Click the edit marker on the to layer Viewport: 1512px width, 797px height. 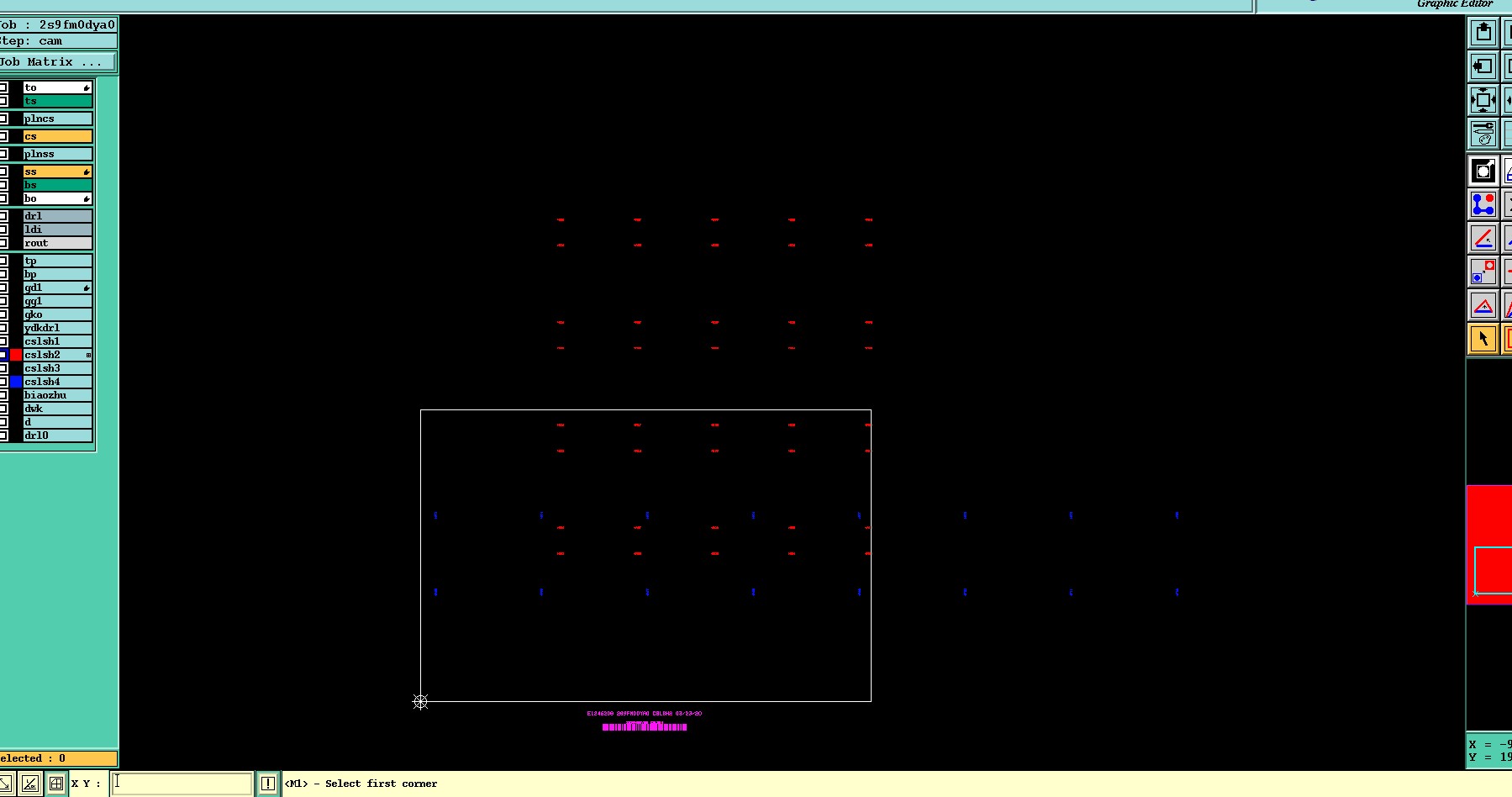coord(87,87)
